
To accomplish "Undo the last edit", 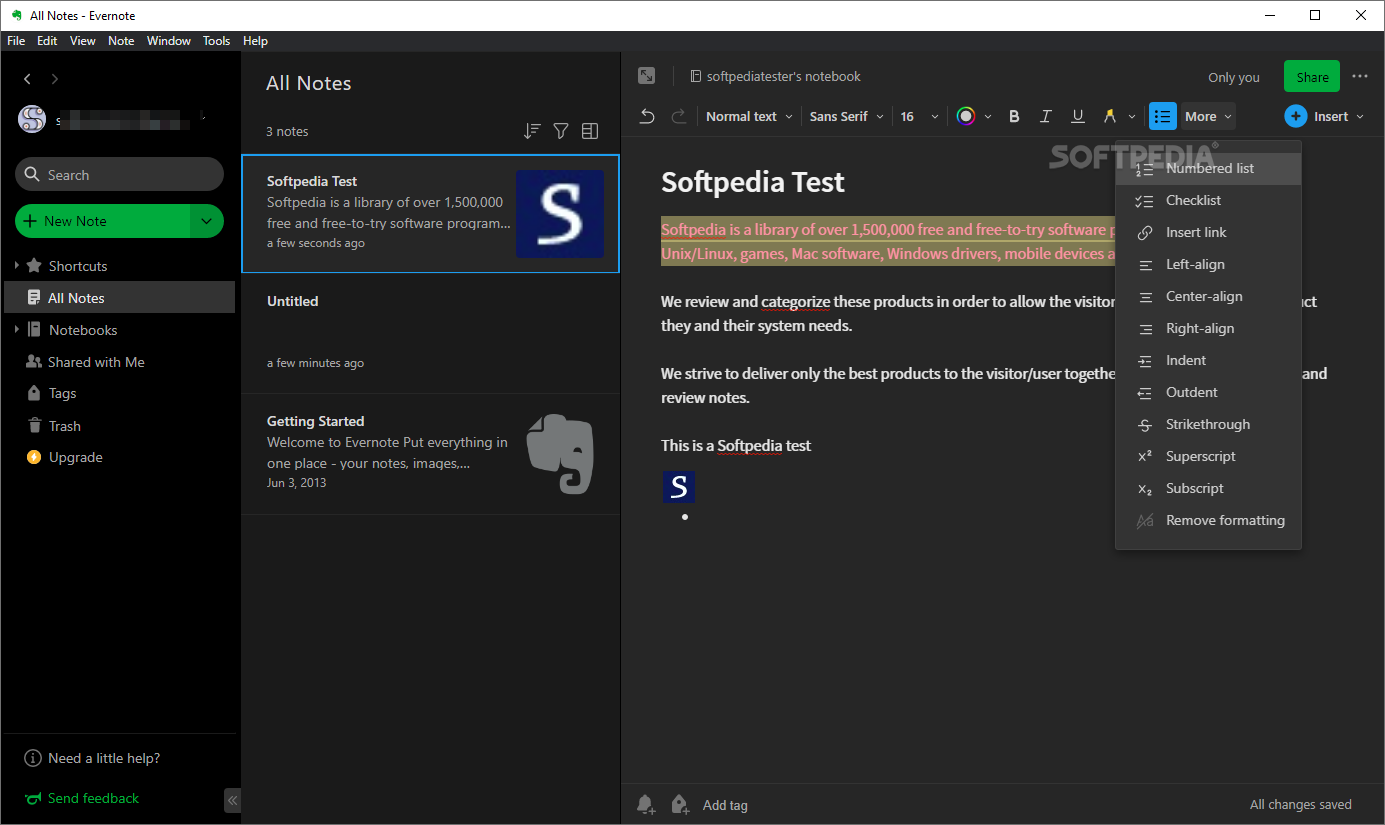I will pos(647,116).
